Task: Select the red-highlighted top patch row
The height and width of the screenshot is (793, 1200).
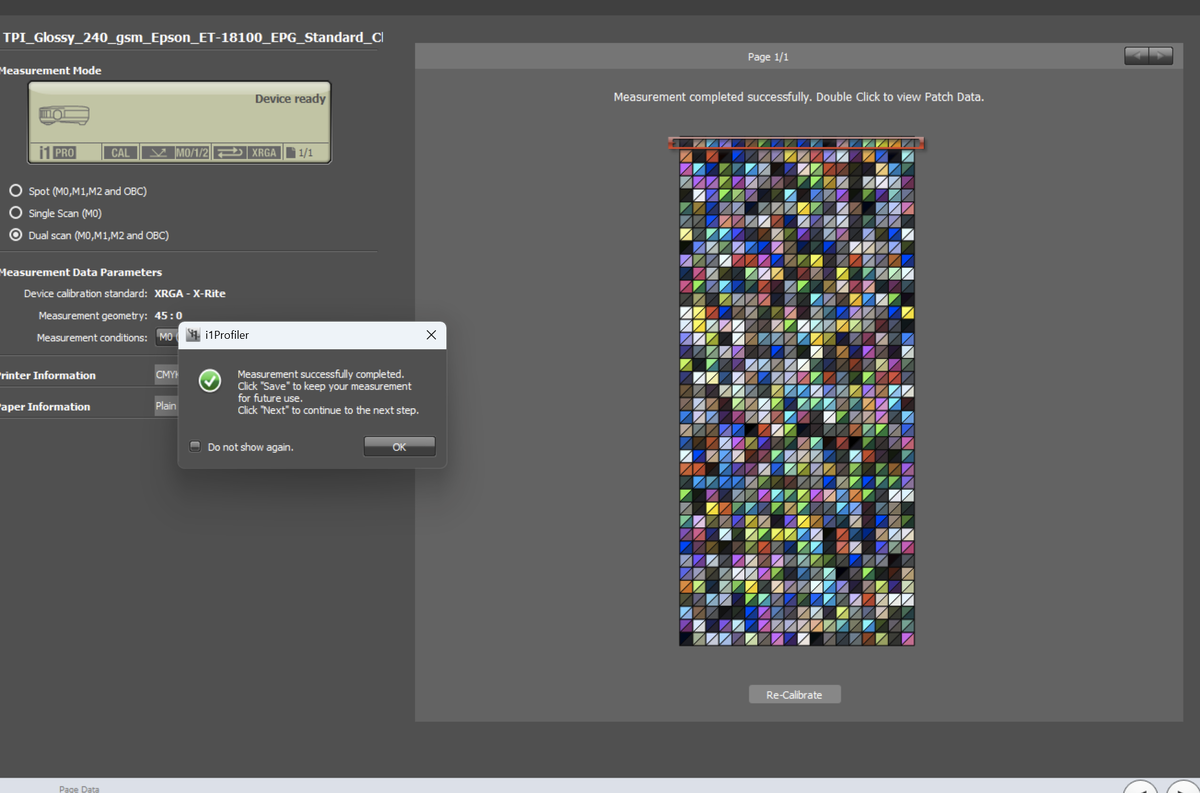Action: (796, 144)
